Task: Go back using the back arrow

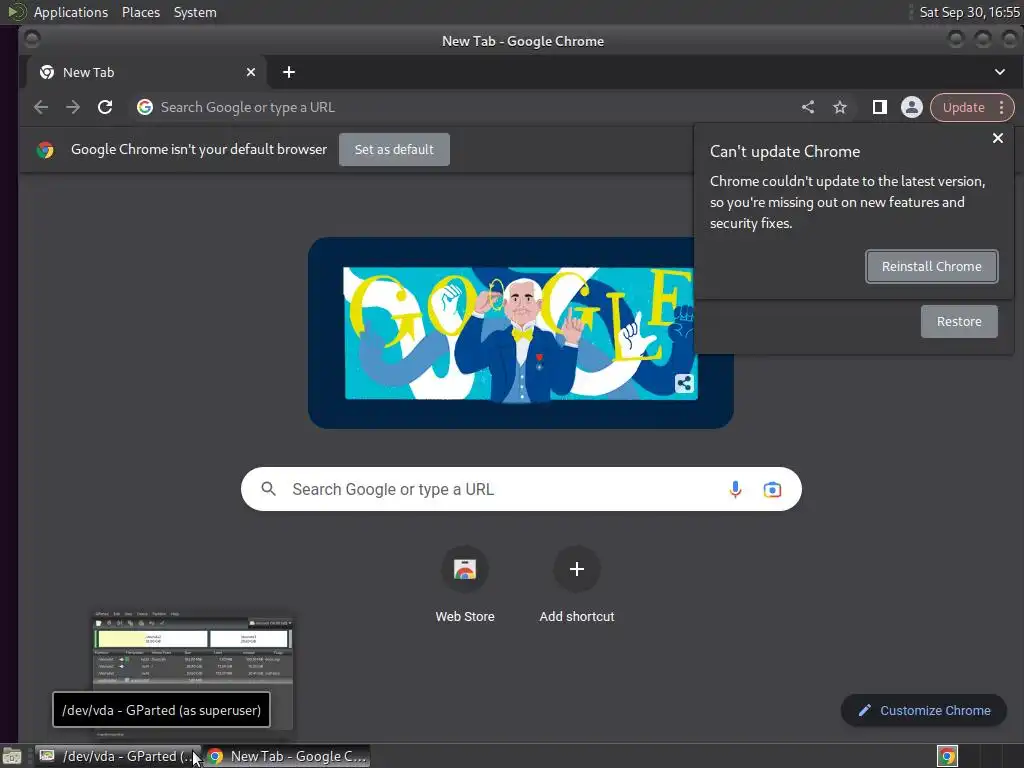Action: [40, 107]
